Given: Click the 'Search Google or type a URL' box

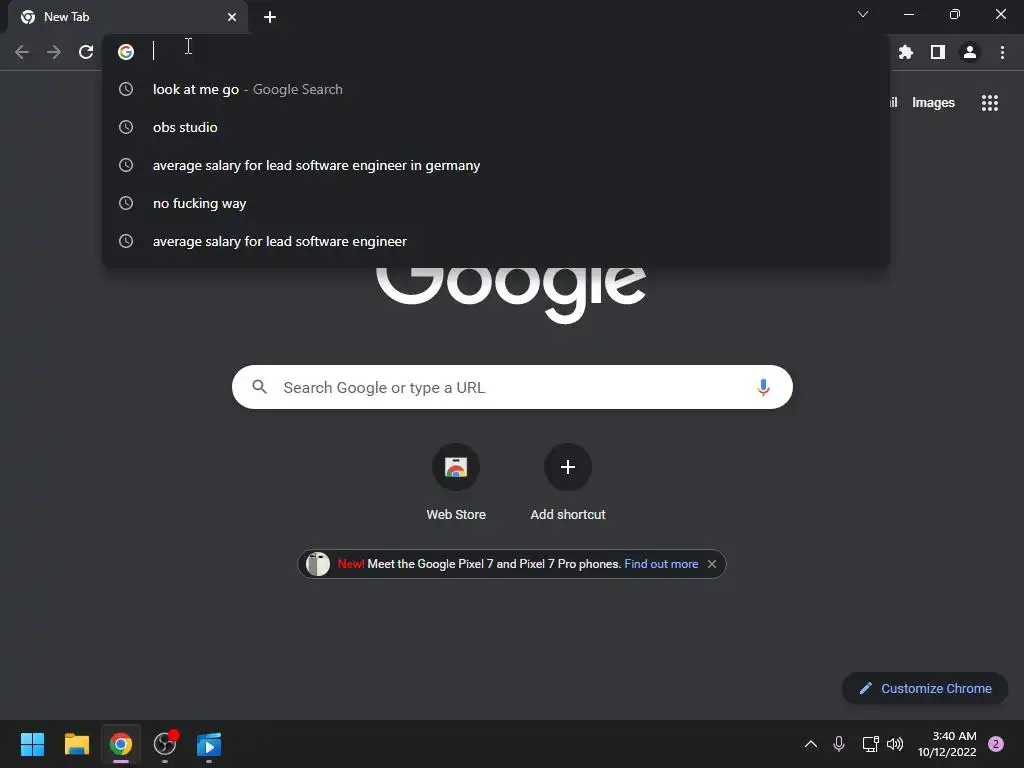Looking at the screenshot, I should (512, 387).
